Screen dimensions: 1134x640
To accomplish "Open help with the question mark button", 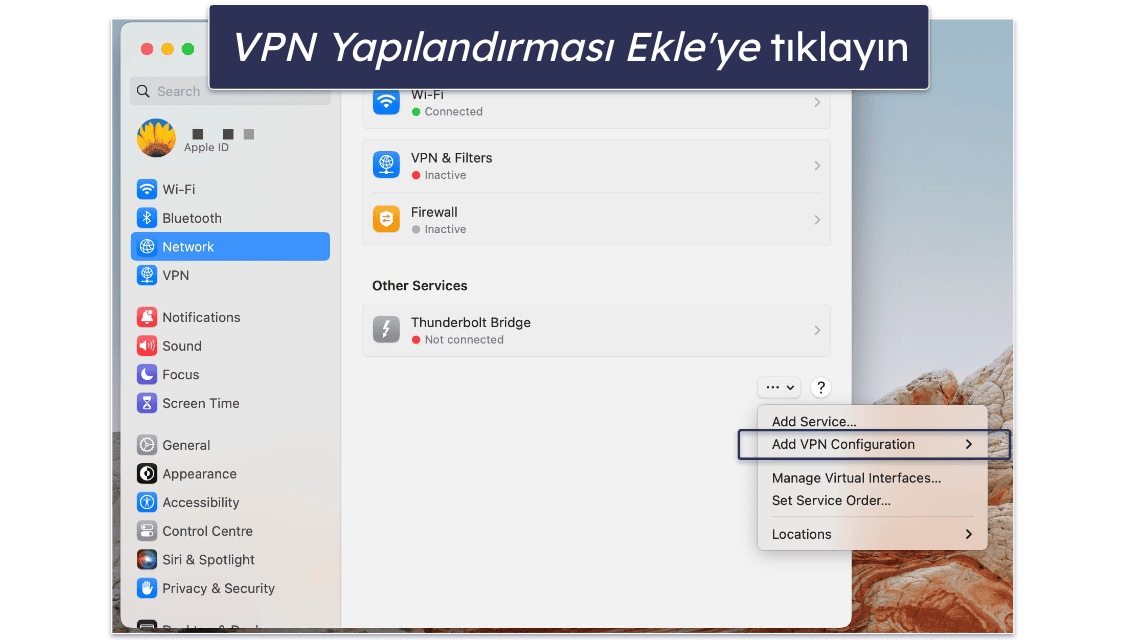I will tap(821, 388).
